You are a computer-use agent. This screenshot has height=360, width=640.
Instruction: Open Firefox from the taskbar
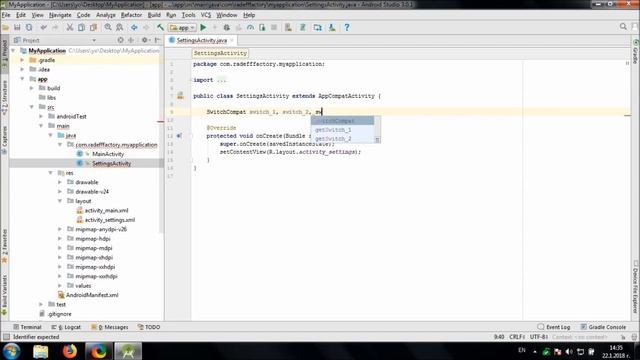(x=70, y=351)
